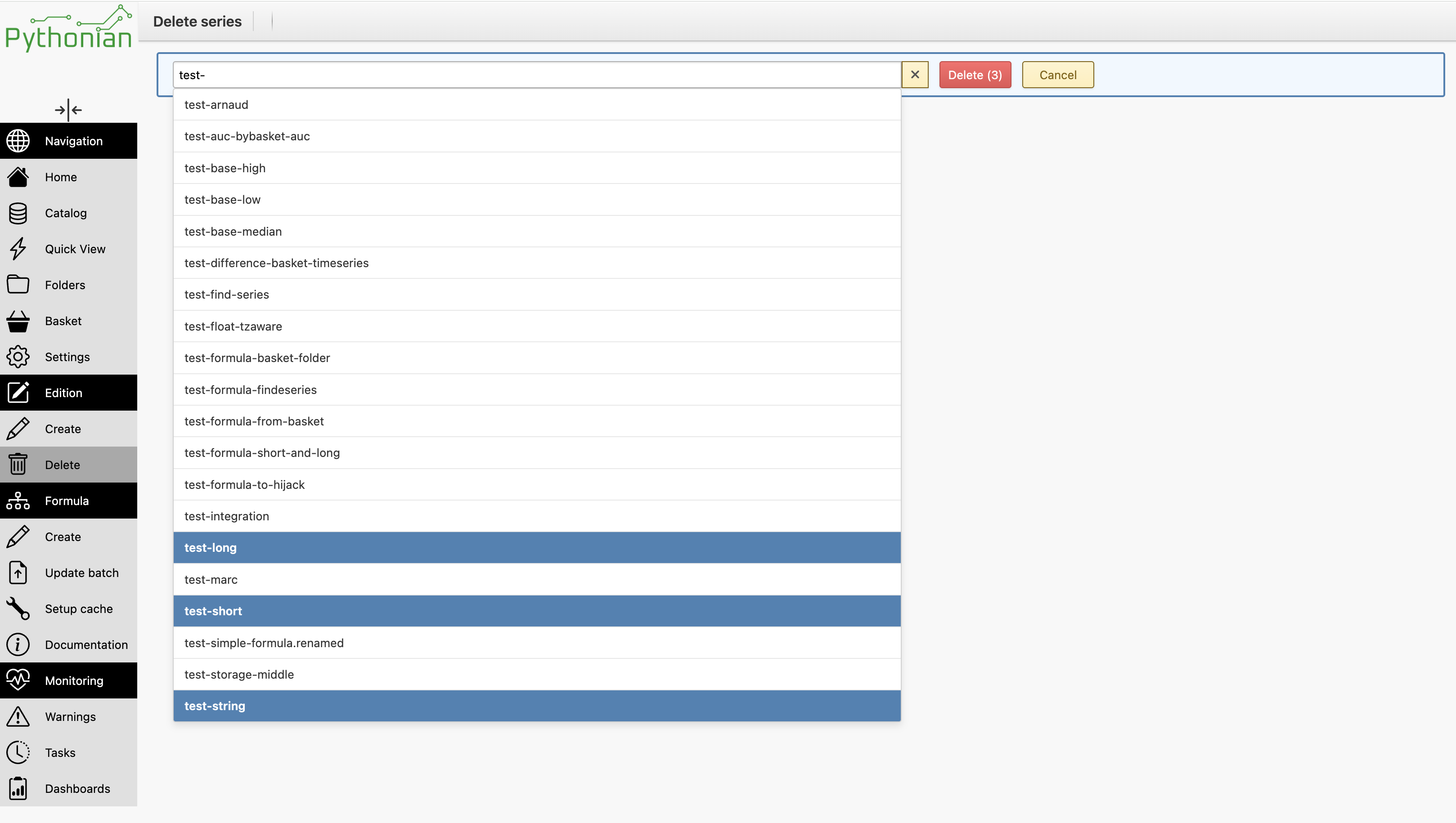Click the pencil icon beside Create under Edition
Viewport: 1456px width, 823px height.
(18, 429)
